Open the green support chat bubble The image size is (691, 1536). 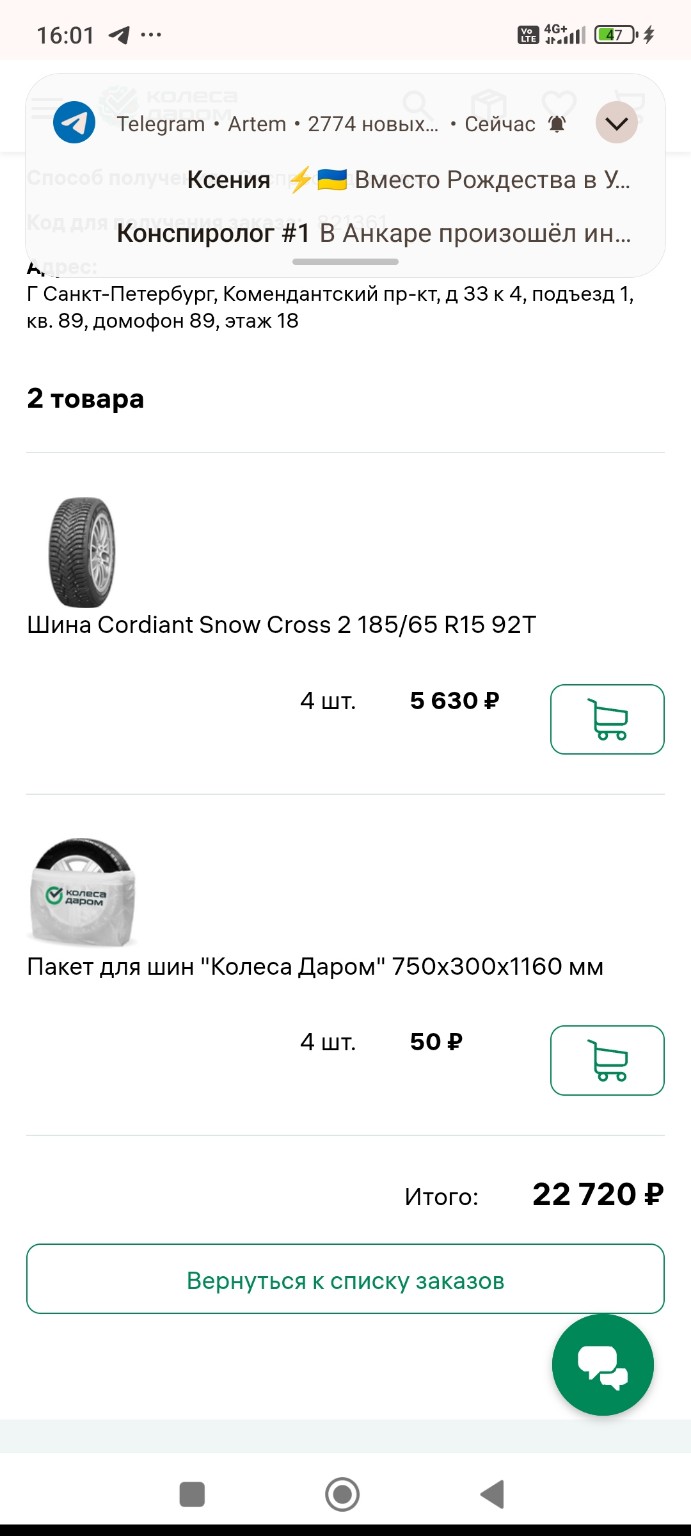pos(601,1364)
